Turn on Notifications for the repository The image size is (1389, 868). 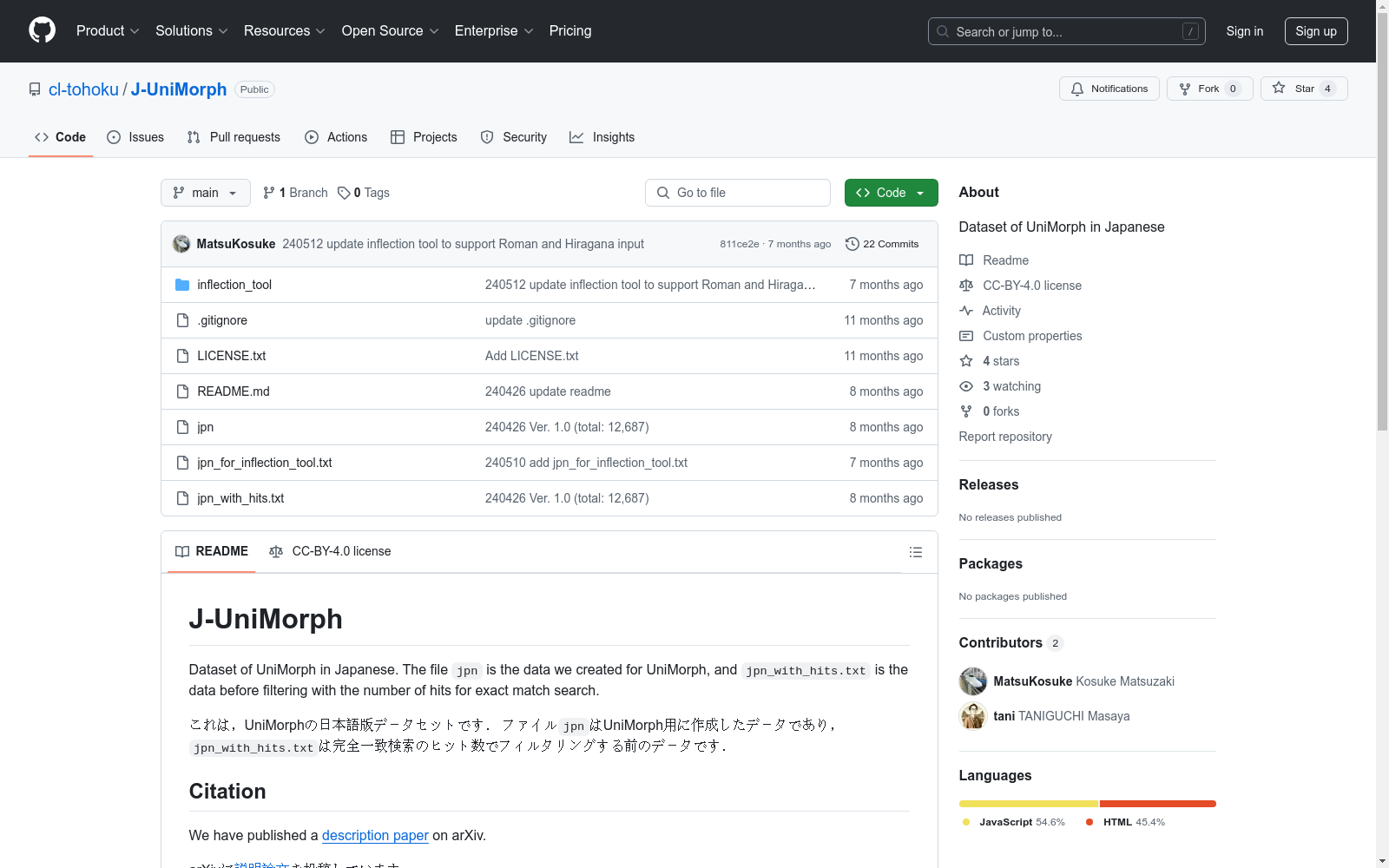1109,89
